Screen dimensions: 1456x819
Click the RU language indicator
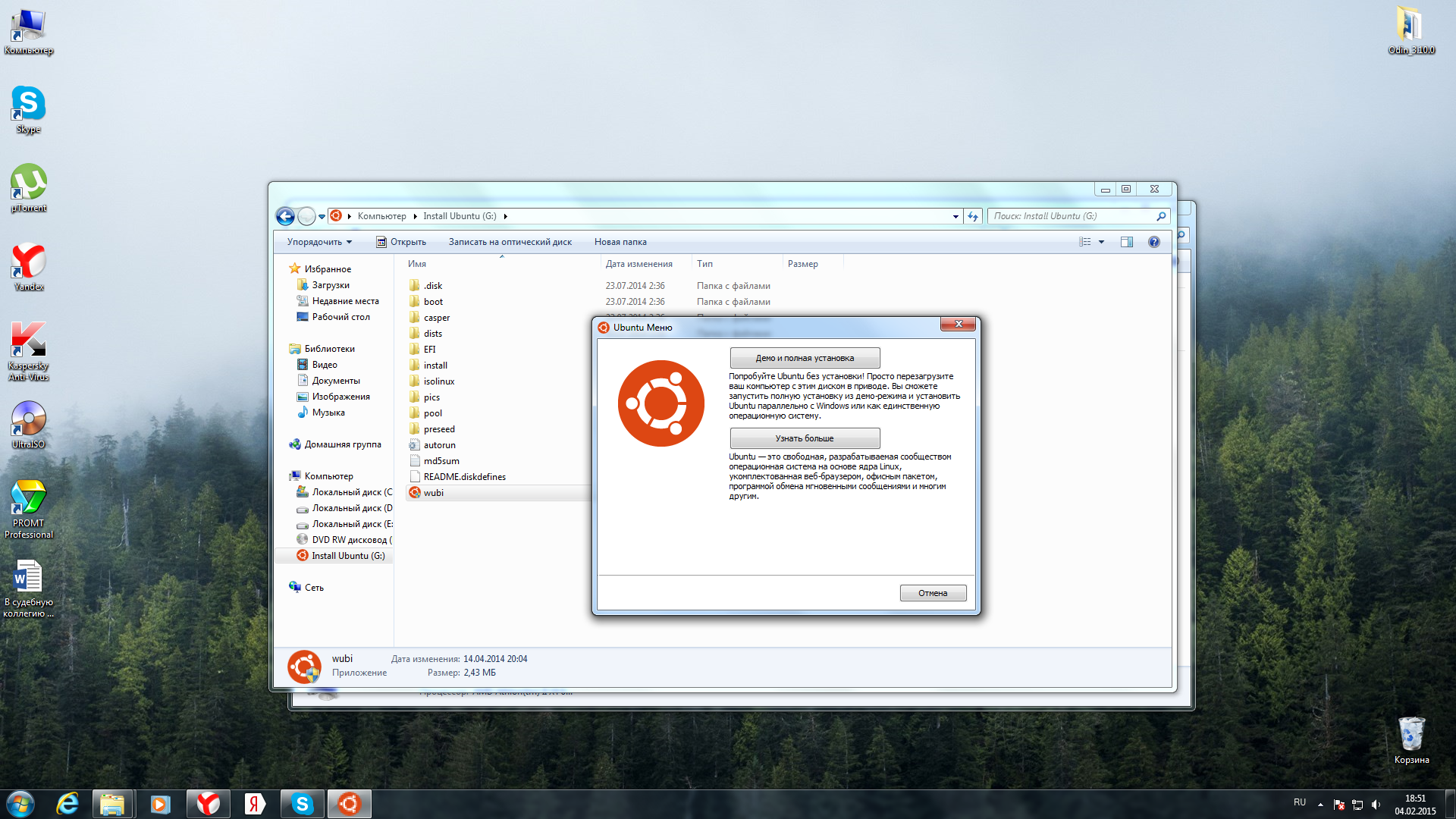(1300, 802)
